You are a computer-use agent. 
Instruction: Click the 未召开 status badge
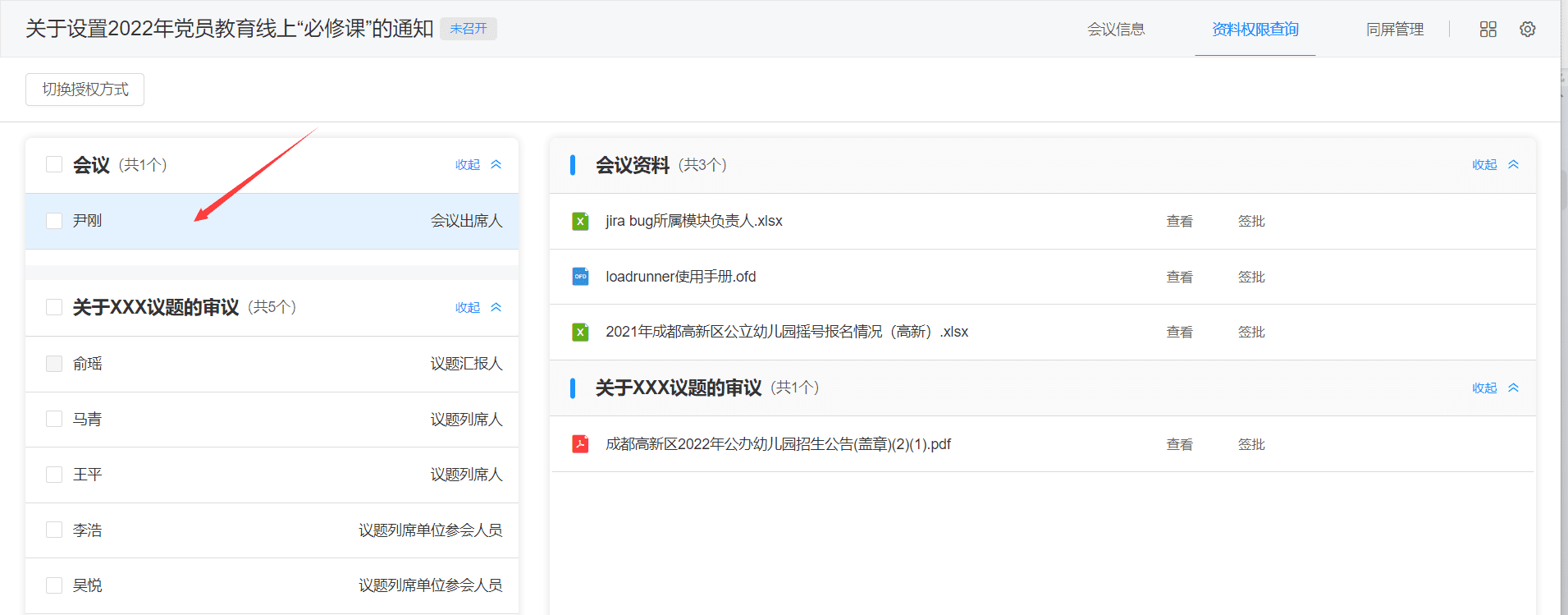[x=469, y=29]
